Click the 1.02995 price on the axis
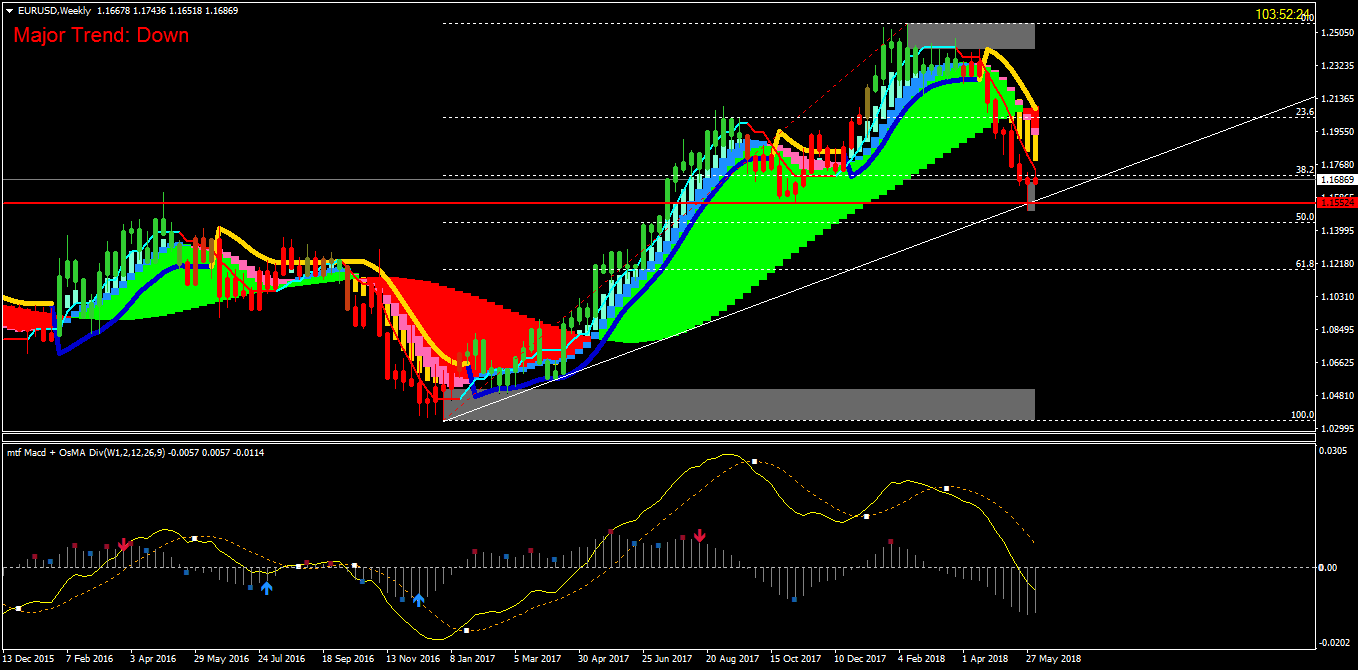The height and width of the screenshot is (670, 1358). click(x=1337, y=429)
